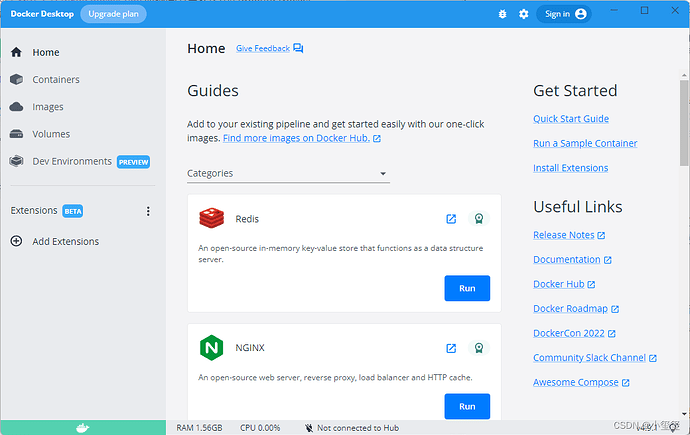Image resolution: width=690 pixels, height=435 pixels.
Task: Open settings via the gear icon
Action: coord(523,14)
